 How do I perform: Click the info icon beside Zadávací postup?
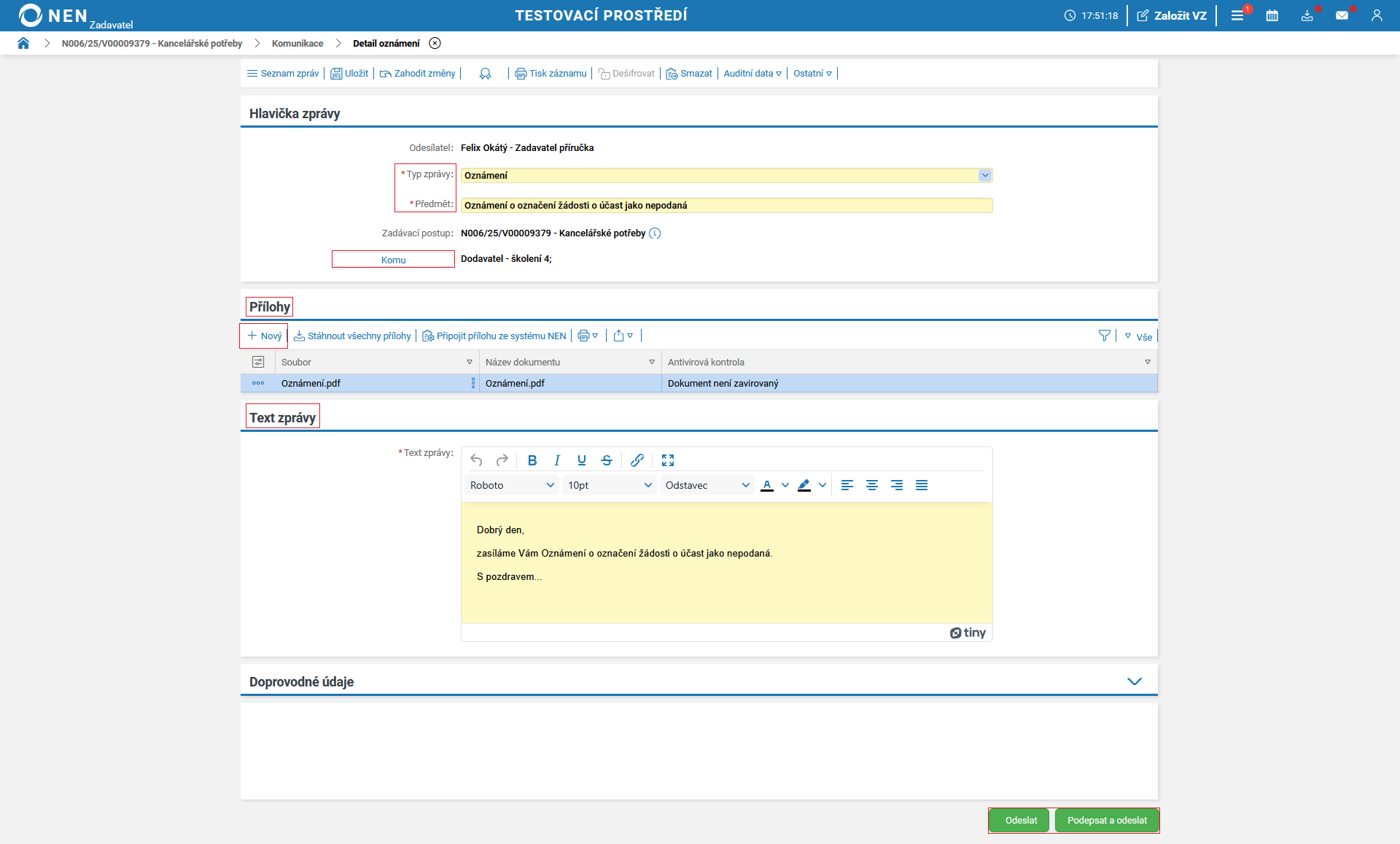655,233
